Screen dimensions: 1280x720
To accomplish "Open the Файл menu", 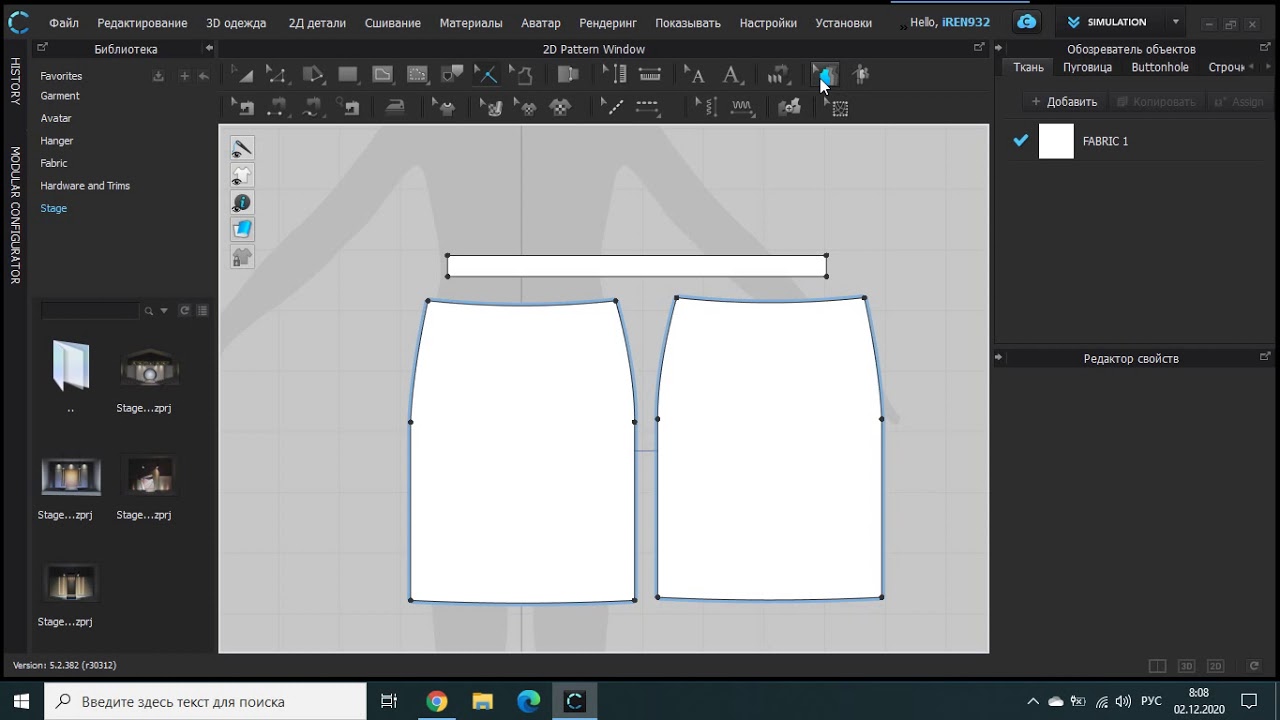I will pyautogui.click(x=64, y=22).
